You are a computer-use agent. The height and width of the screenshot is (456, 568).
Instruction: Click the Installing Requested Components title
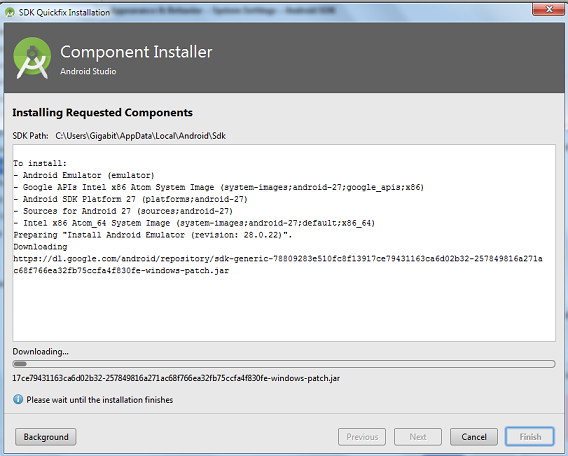coord(103,113)
